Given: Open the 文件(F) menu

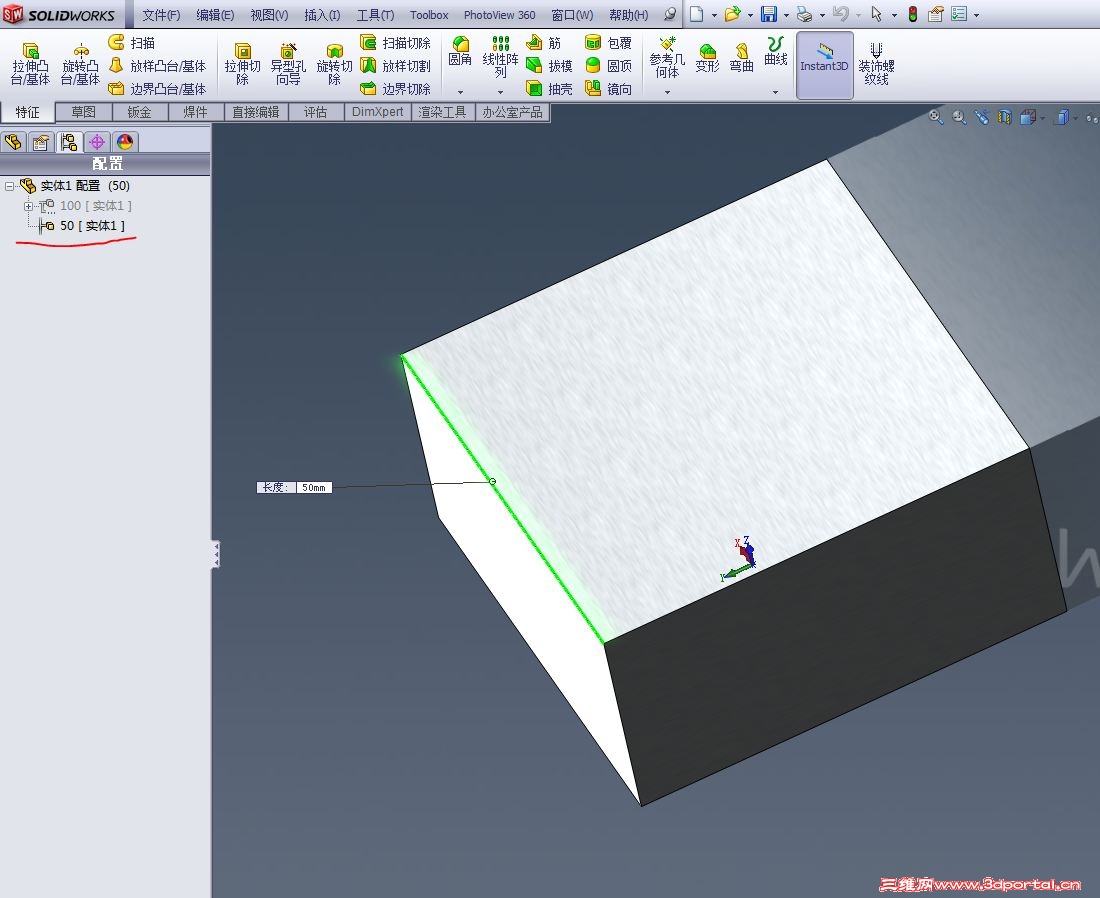Looking at the screenshot, I should (x=161, y=15).
